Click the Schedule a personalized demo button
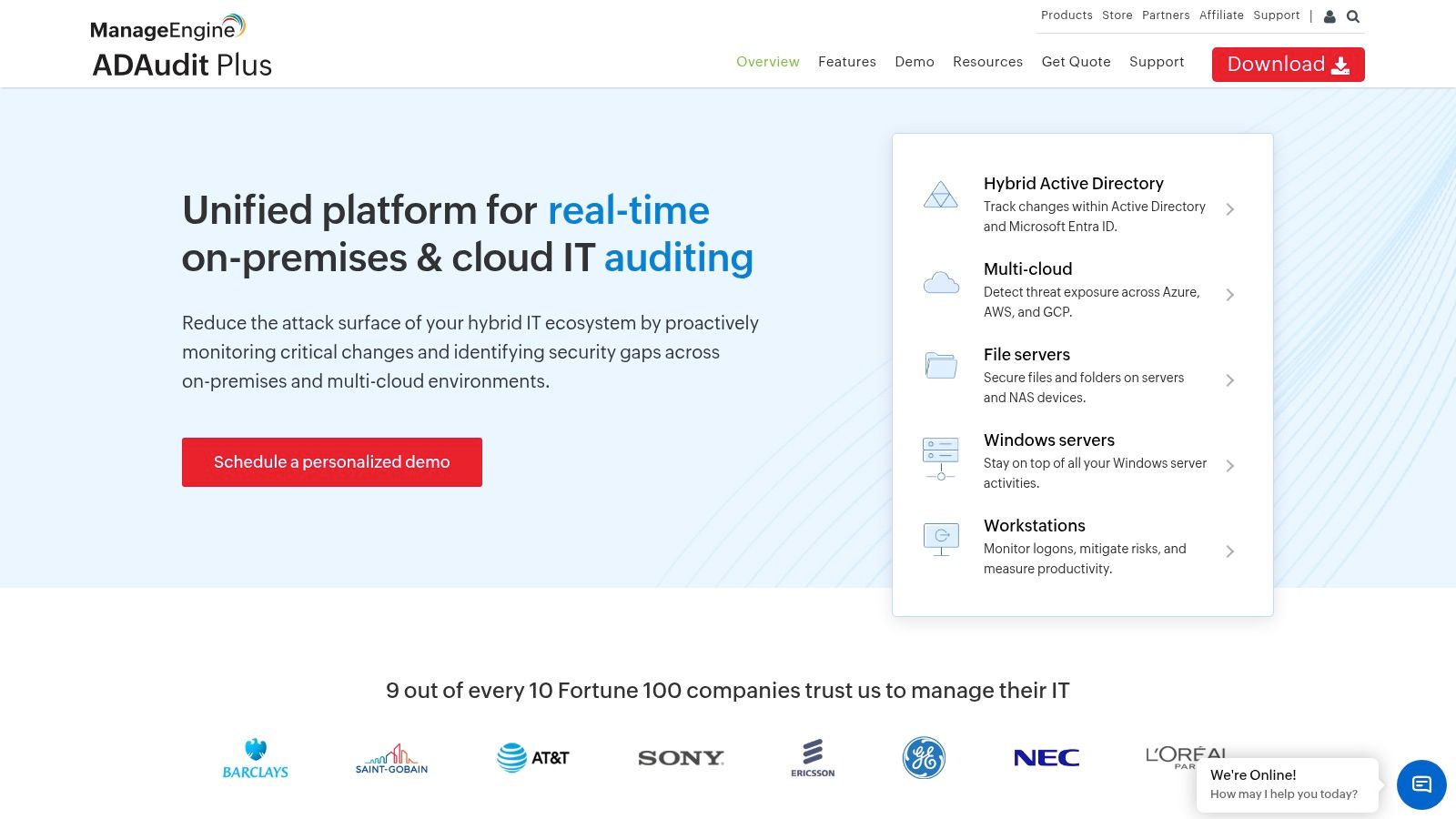 tap(331, 461)
